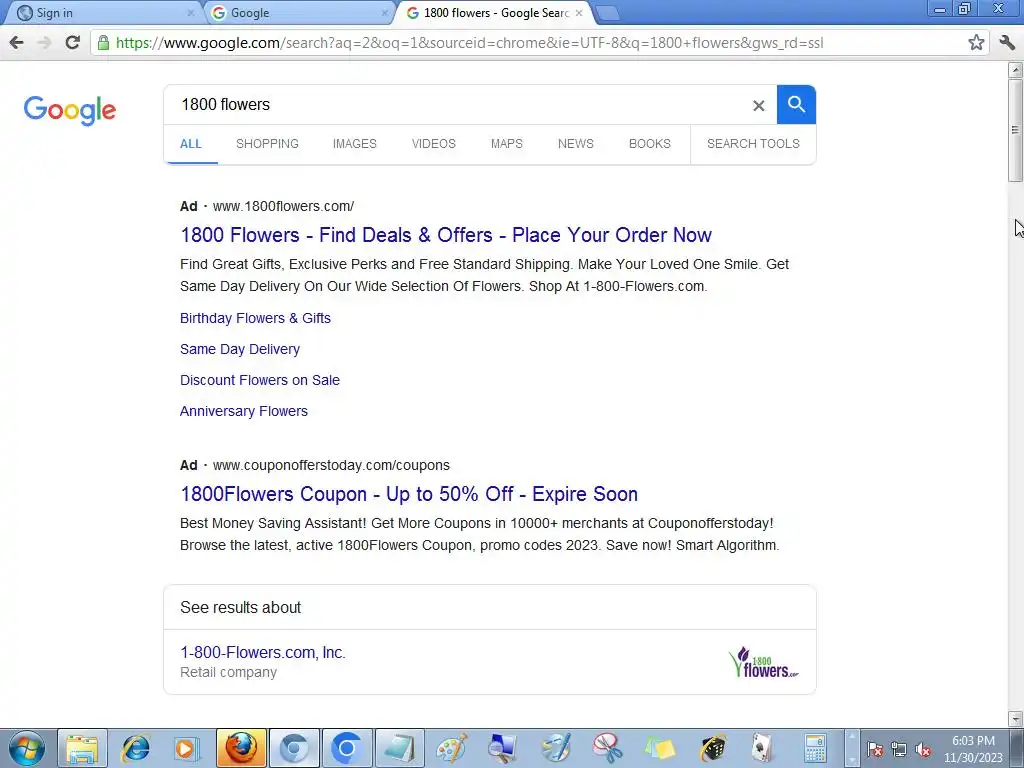The height and width of the screenshot is (768, 1024).
Task: Click the scrollbar up arrow
Action: pos(1015,70)
